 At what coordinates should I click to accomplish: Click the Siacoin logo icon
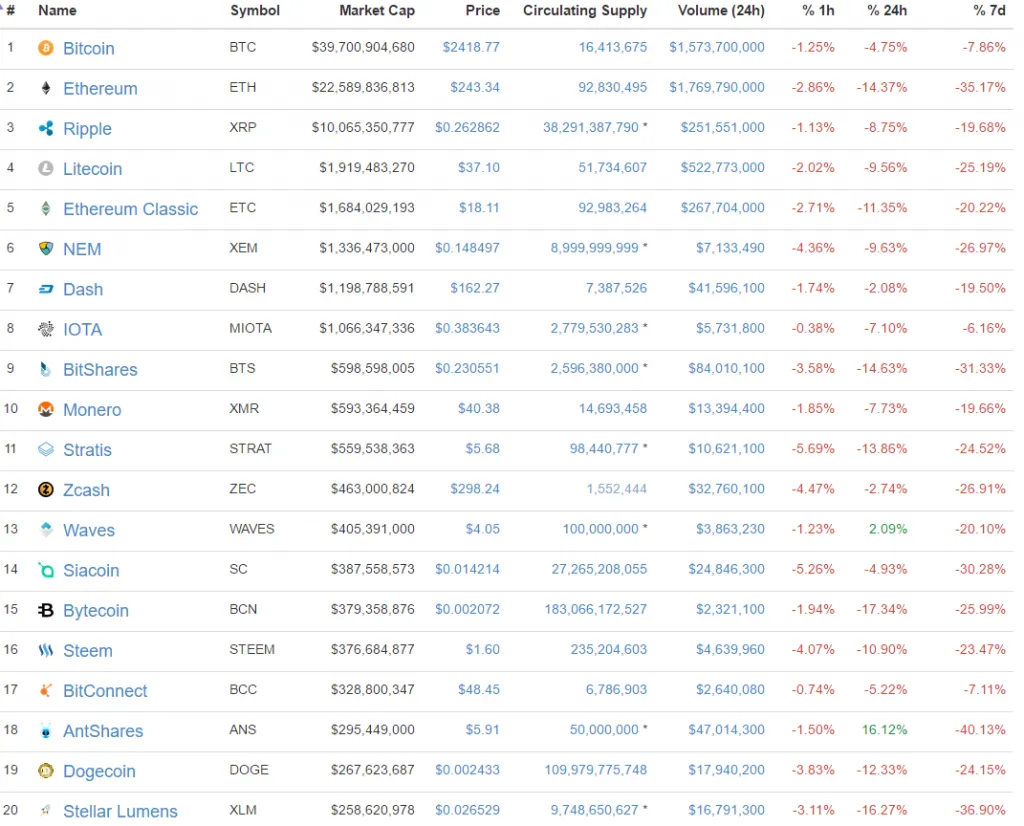46,569
